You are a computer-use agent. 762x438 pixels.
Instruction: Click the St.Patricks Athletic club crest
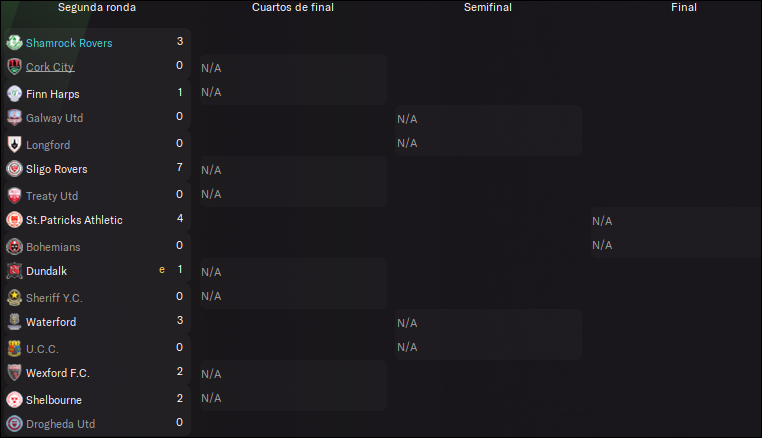click(14, 220)
